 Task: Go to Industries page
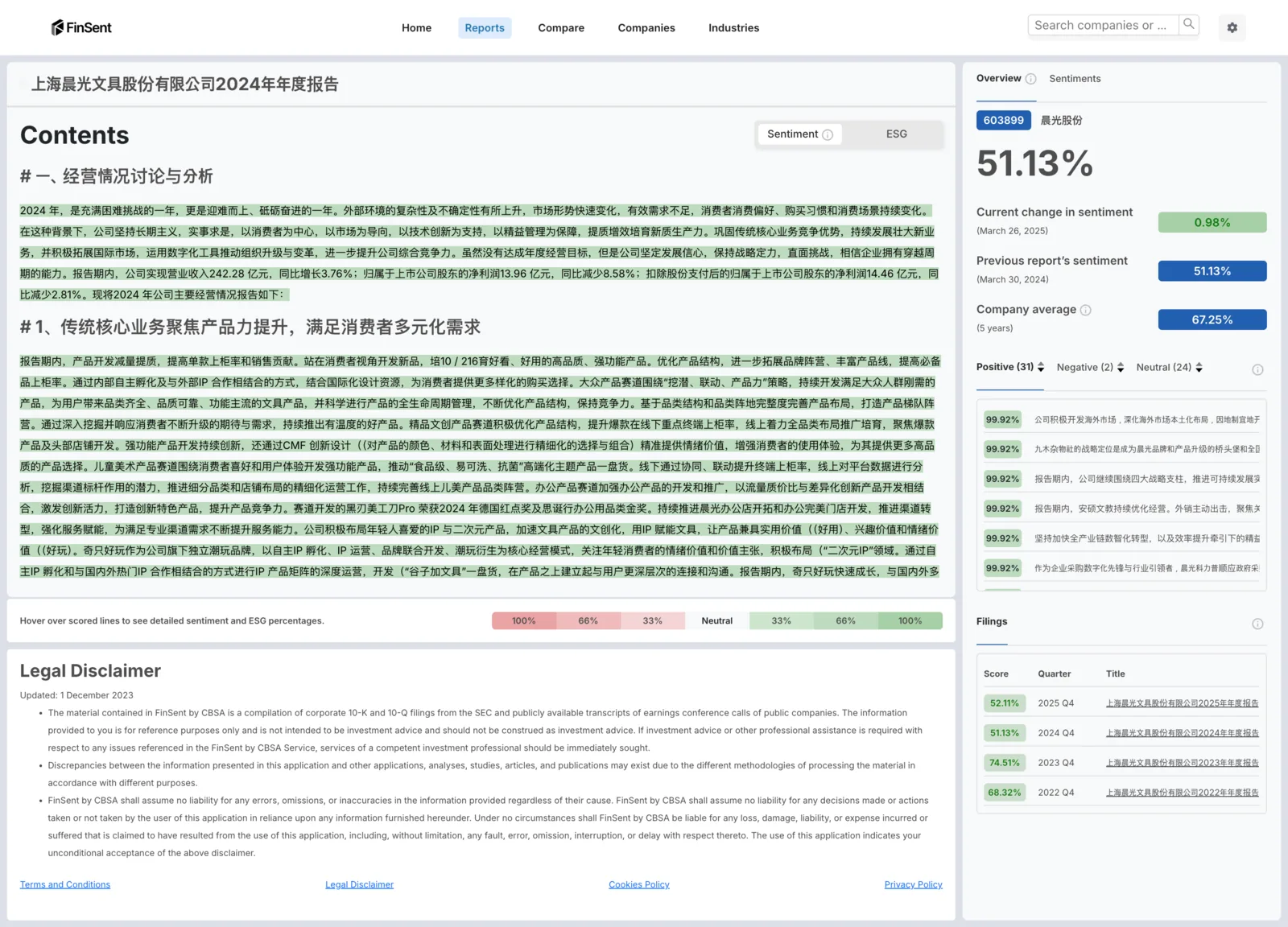click(x=733, y=27)
